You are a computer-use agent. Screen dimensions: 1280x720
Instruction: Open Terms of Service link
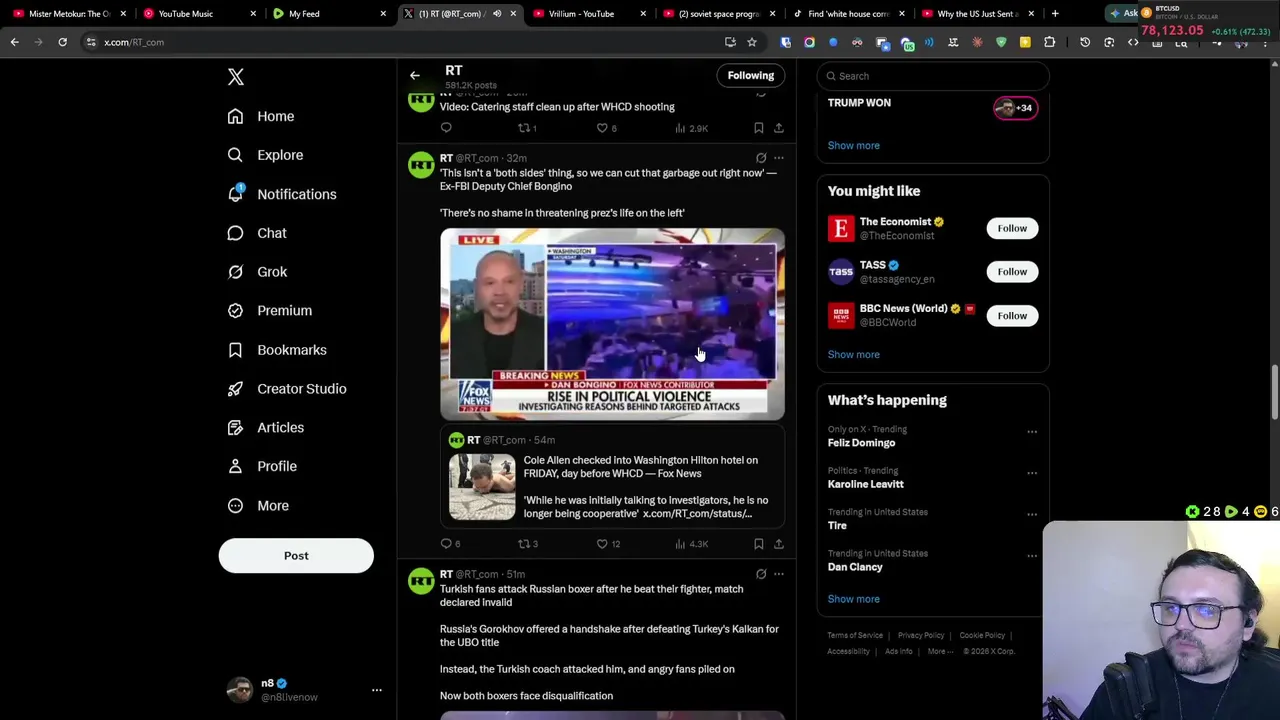pyautogui.click(x=855, y=636)
